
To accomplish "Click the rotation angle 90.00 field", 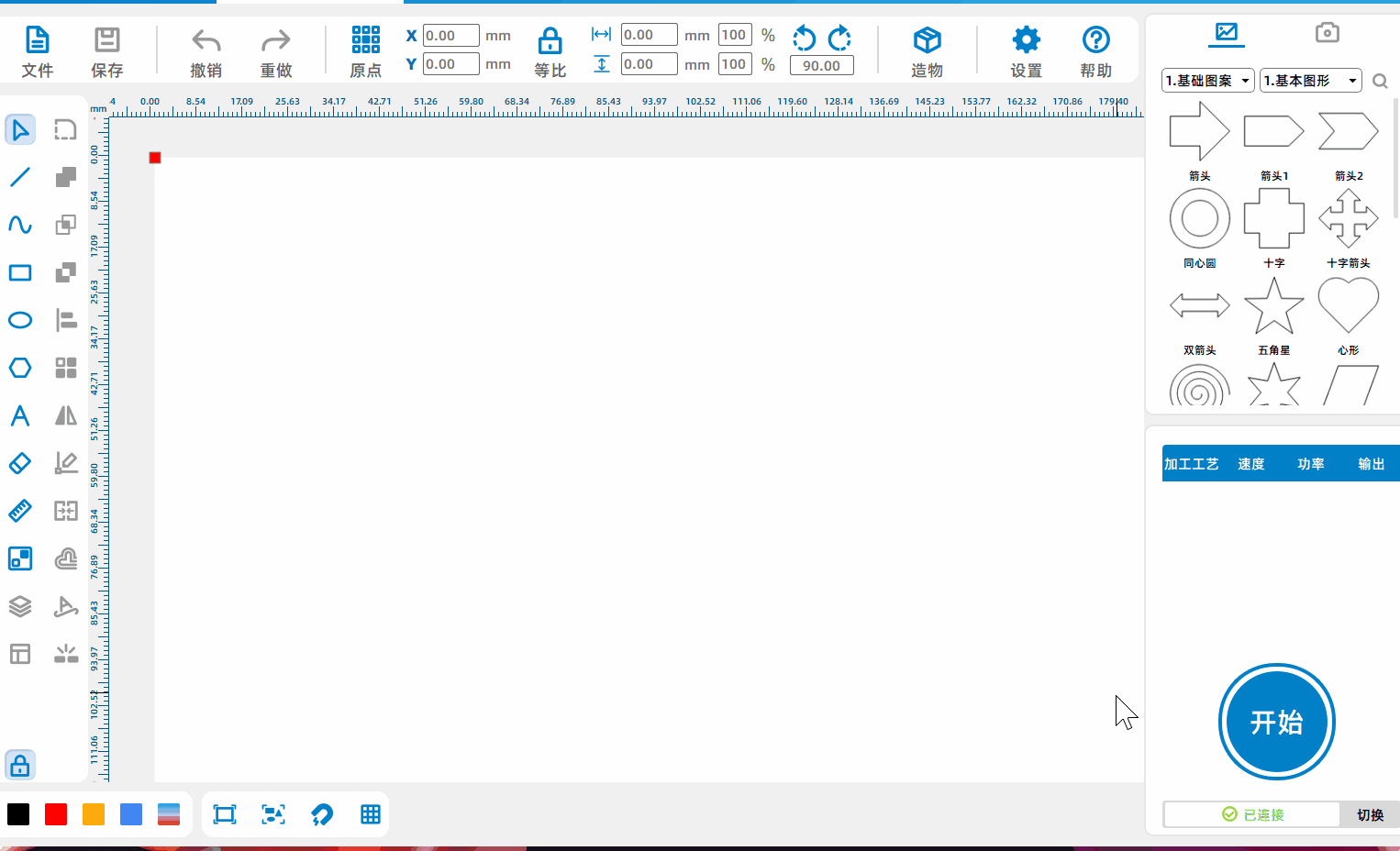I will pyautogui.click(x=821, y=66).
